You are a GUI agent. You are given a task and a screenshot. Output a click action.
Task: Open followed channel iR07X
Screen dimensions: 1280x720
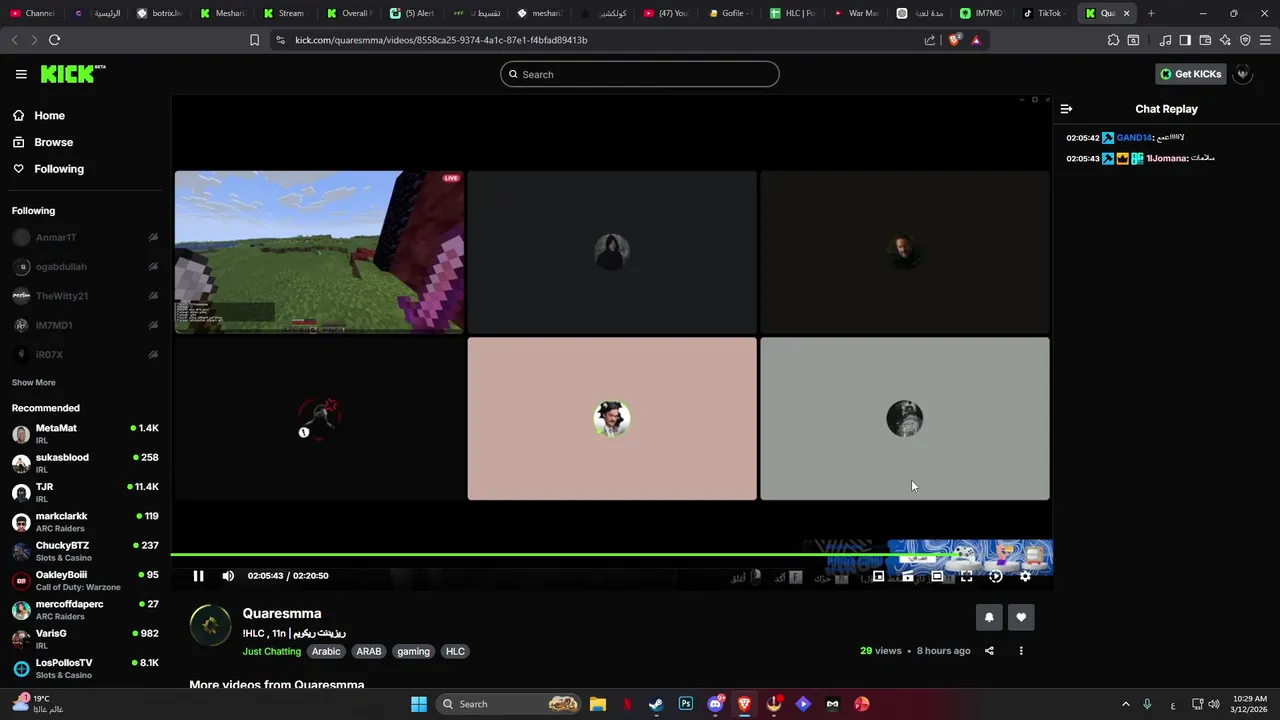[x=85, y=355]
